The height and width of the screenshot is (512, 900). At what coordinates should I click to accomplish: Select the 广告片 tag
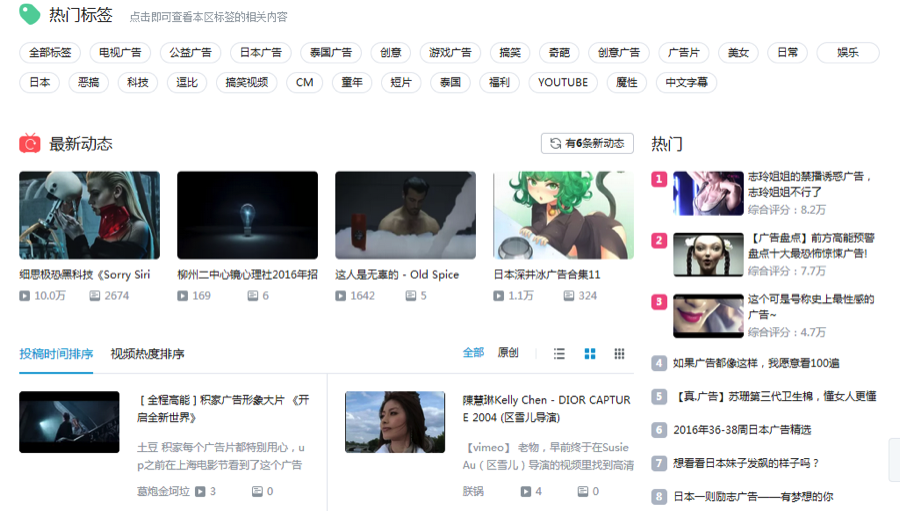(684, 52)
